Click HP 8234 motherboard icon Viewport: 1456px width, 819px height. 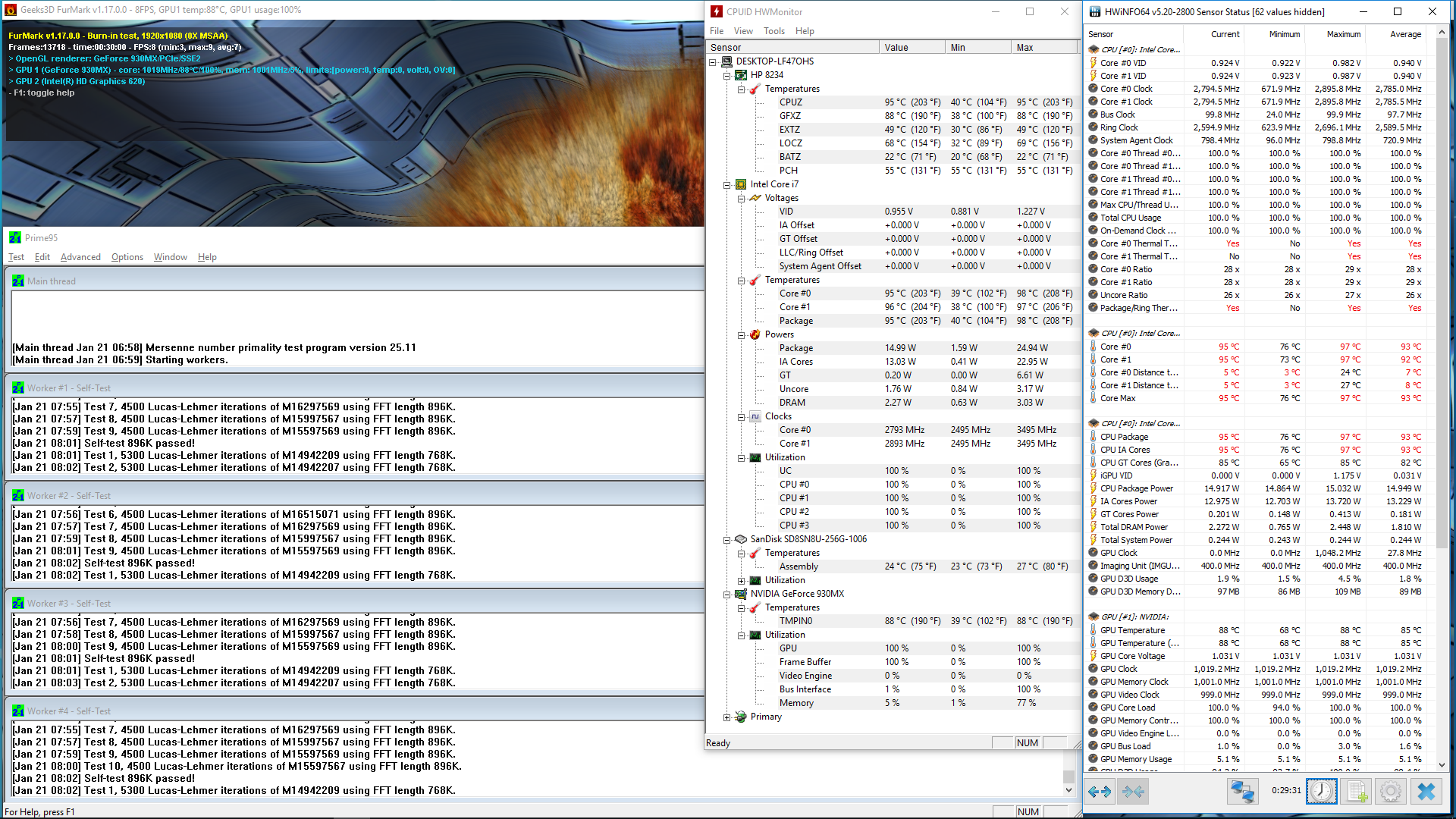pos(741,75)
